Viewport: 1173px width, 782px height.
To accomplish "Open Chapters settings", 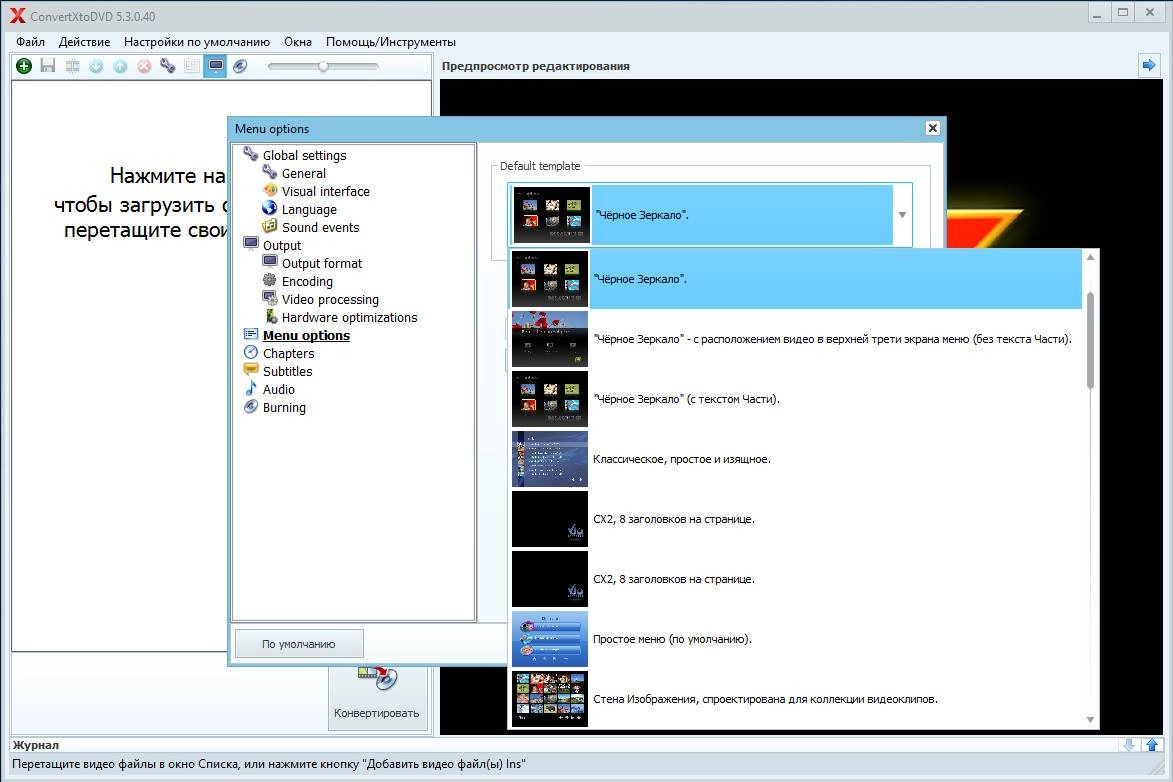I will [x=288, y=353].
